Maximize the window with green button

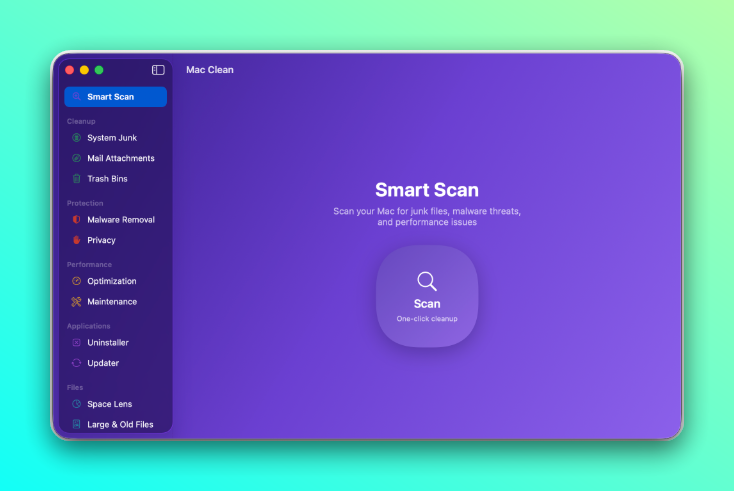[x=99, y=70]
